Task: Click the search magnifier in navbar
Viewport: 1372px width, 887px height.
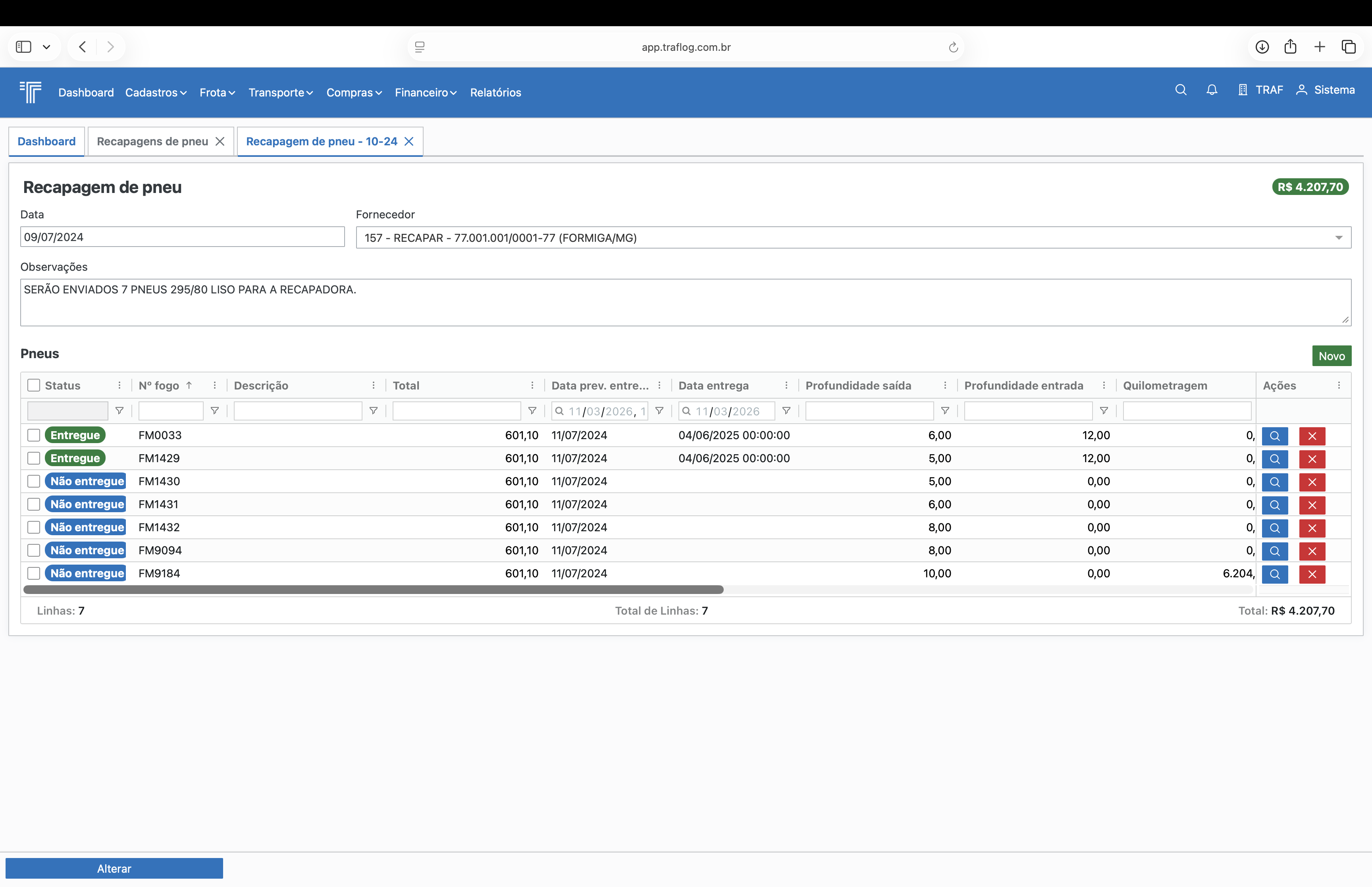Action: (1181, 90)
